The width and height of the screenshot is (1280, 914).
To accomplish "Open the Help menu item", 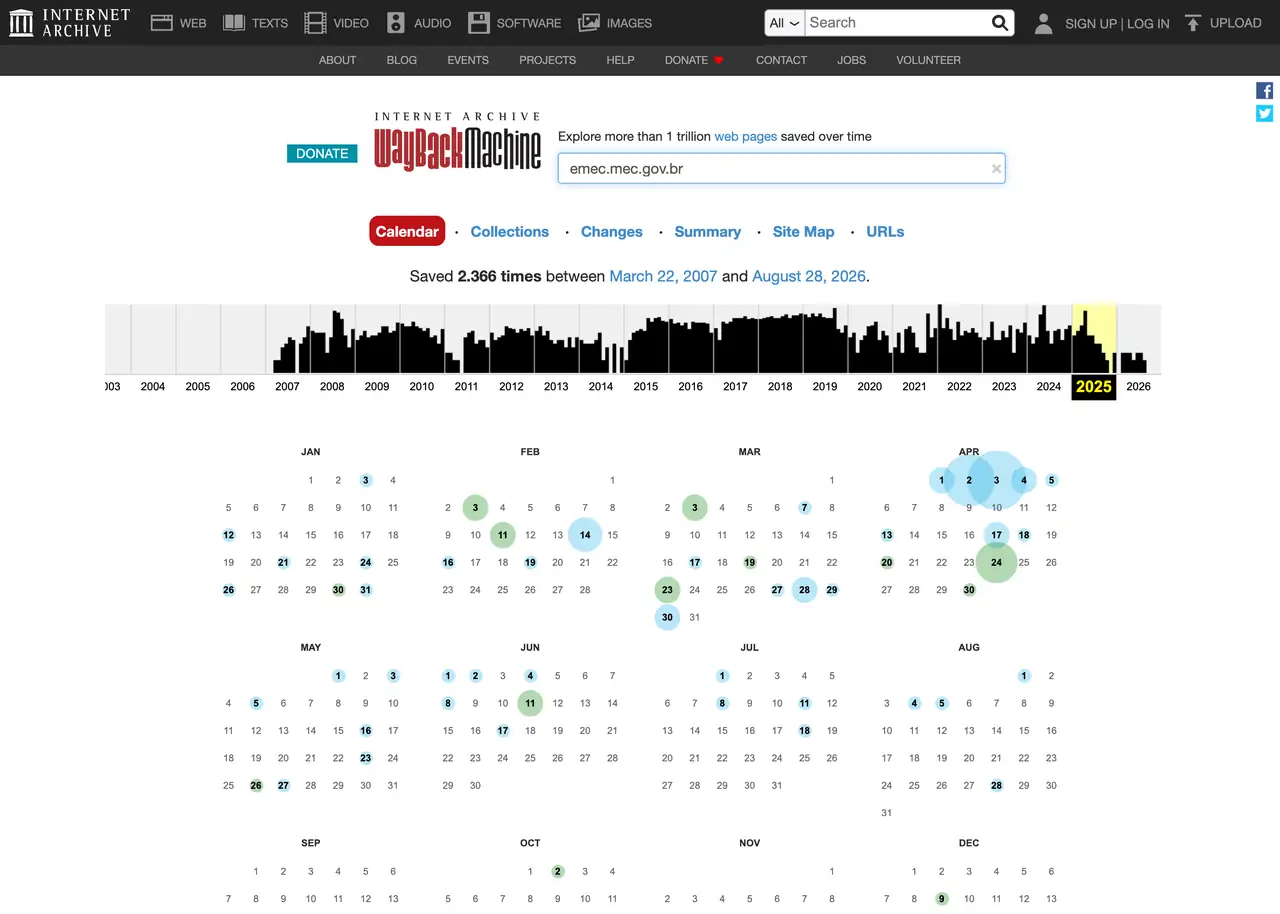I will 620,60.
